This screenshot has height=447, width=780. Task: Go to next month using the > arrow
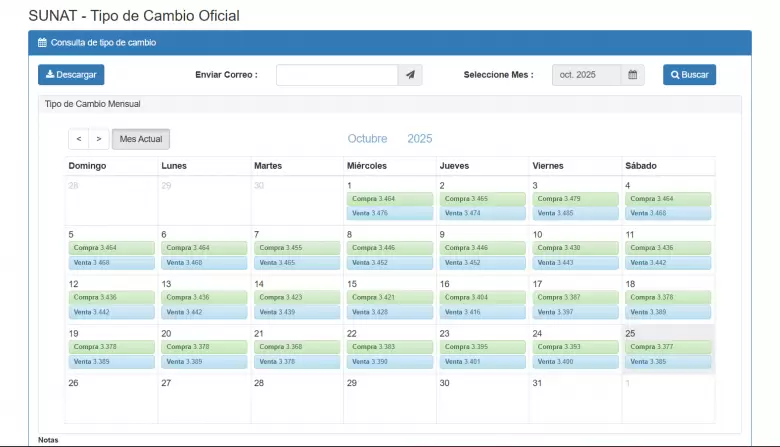tap(99, 139)
